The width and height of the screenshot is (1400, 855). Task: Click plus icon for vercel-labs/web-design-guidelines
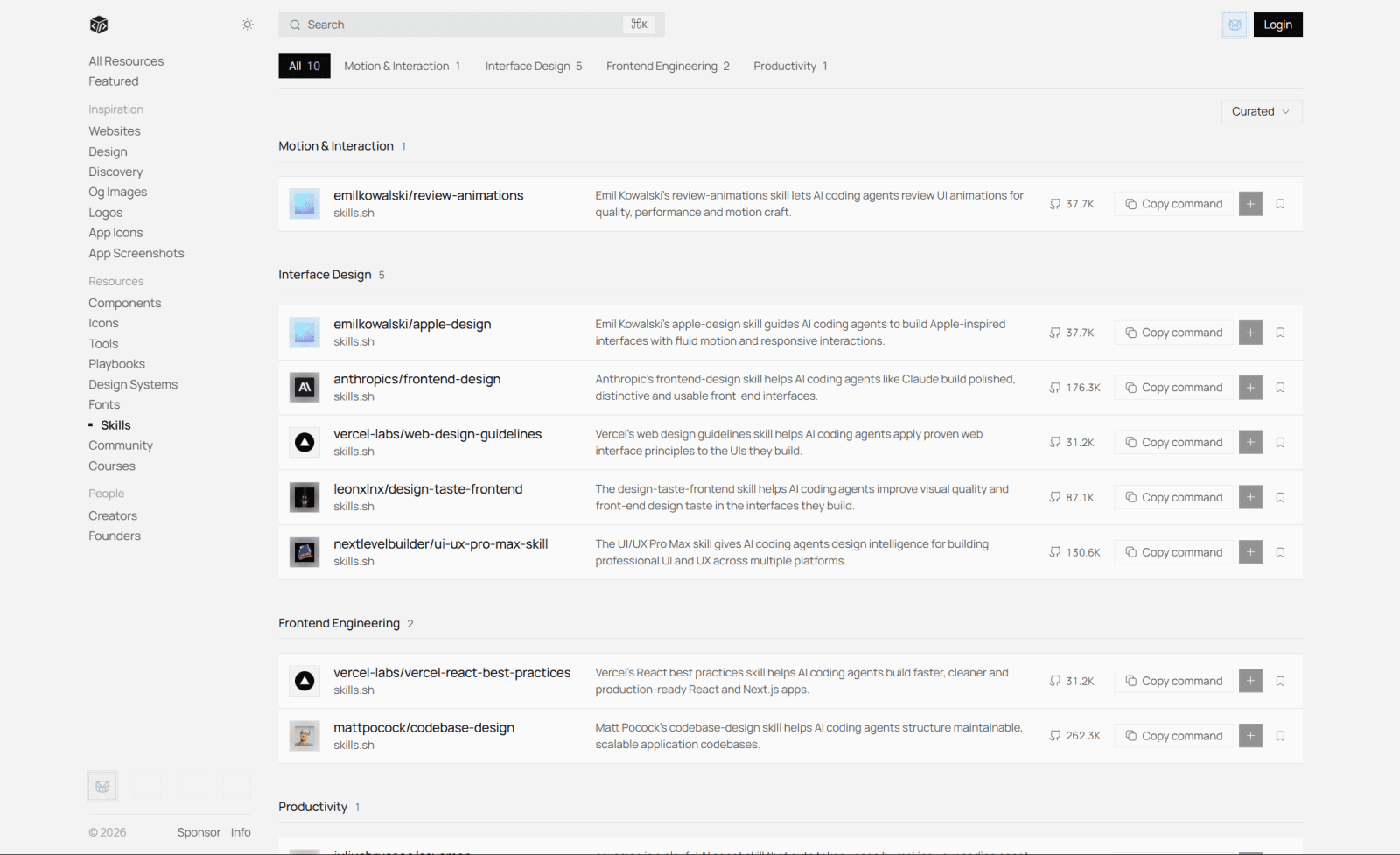coord(1250,443)
